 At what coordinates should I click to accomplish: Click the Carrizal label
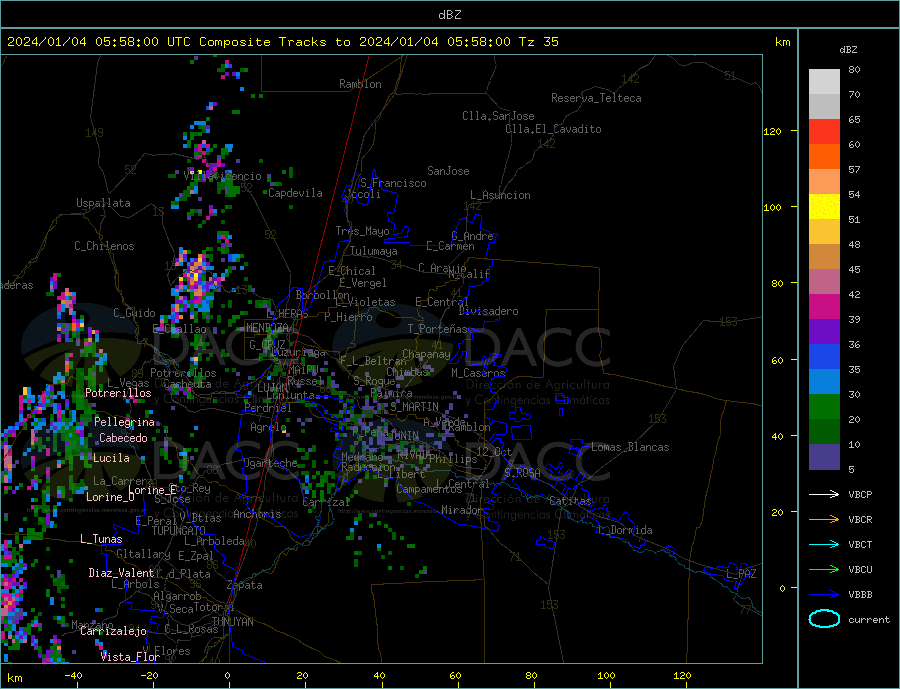(x=326, y=503)
